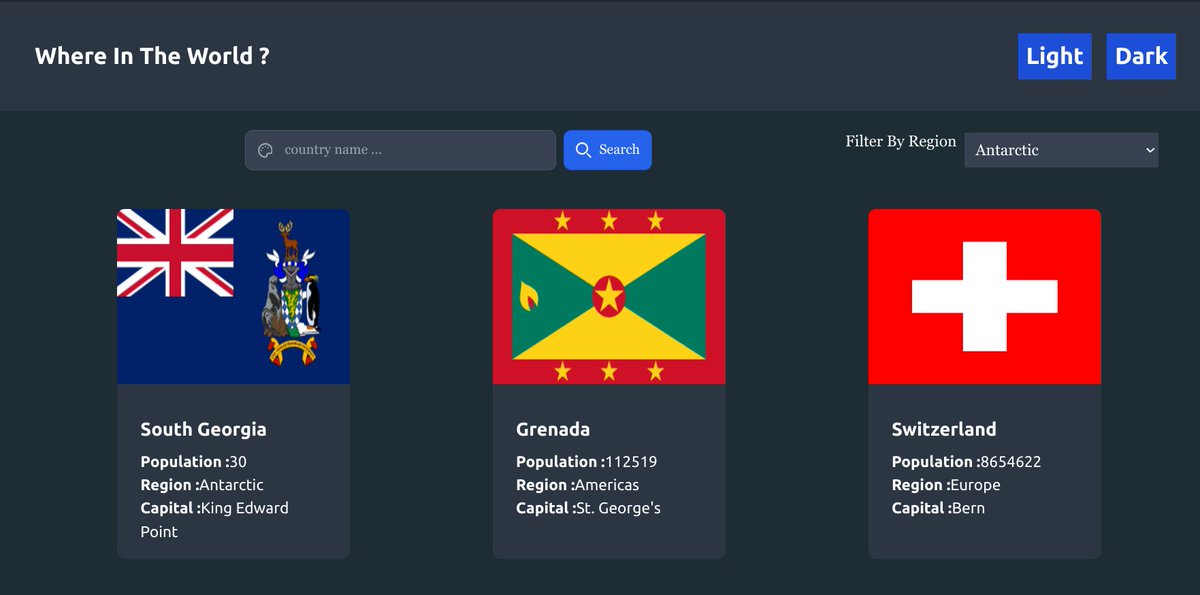Viewport: 1200px width, 595px height.
Task: Switch to the Dark theme button
Action: (x=1141, y=56)
